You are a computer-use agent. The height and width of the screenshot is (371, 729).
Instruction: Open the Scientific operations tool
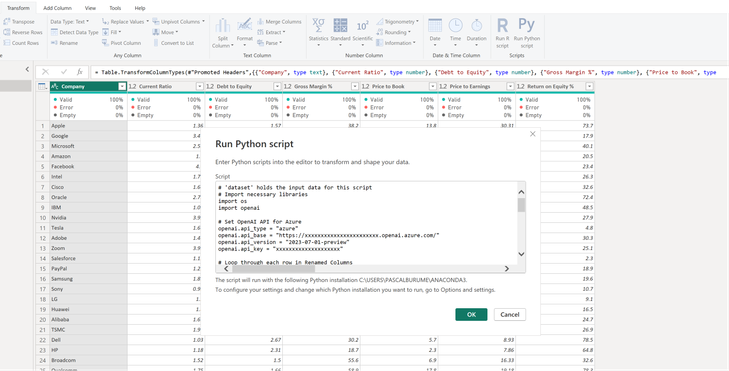click(363, 32)
